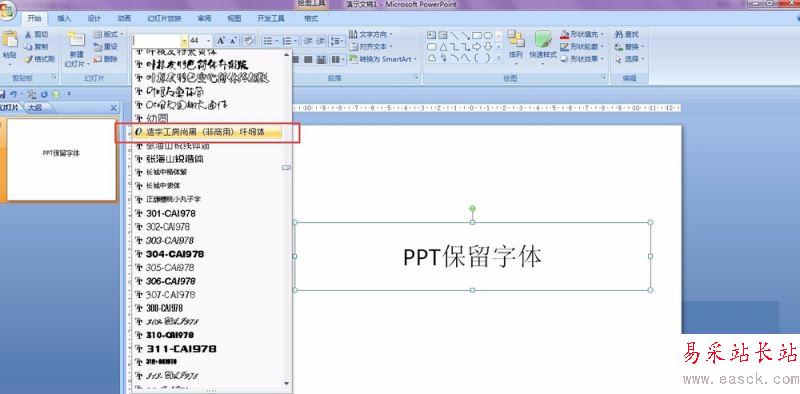Image resolution: width=800 pixels, height=394 pixels.
Task: Open the Layout (版式) dropdown
Action: tap(109, 34)
